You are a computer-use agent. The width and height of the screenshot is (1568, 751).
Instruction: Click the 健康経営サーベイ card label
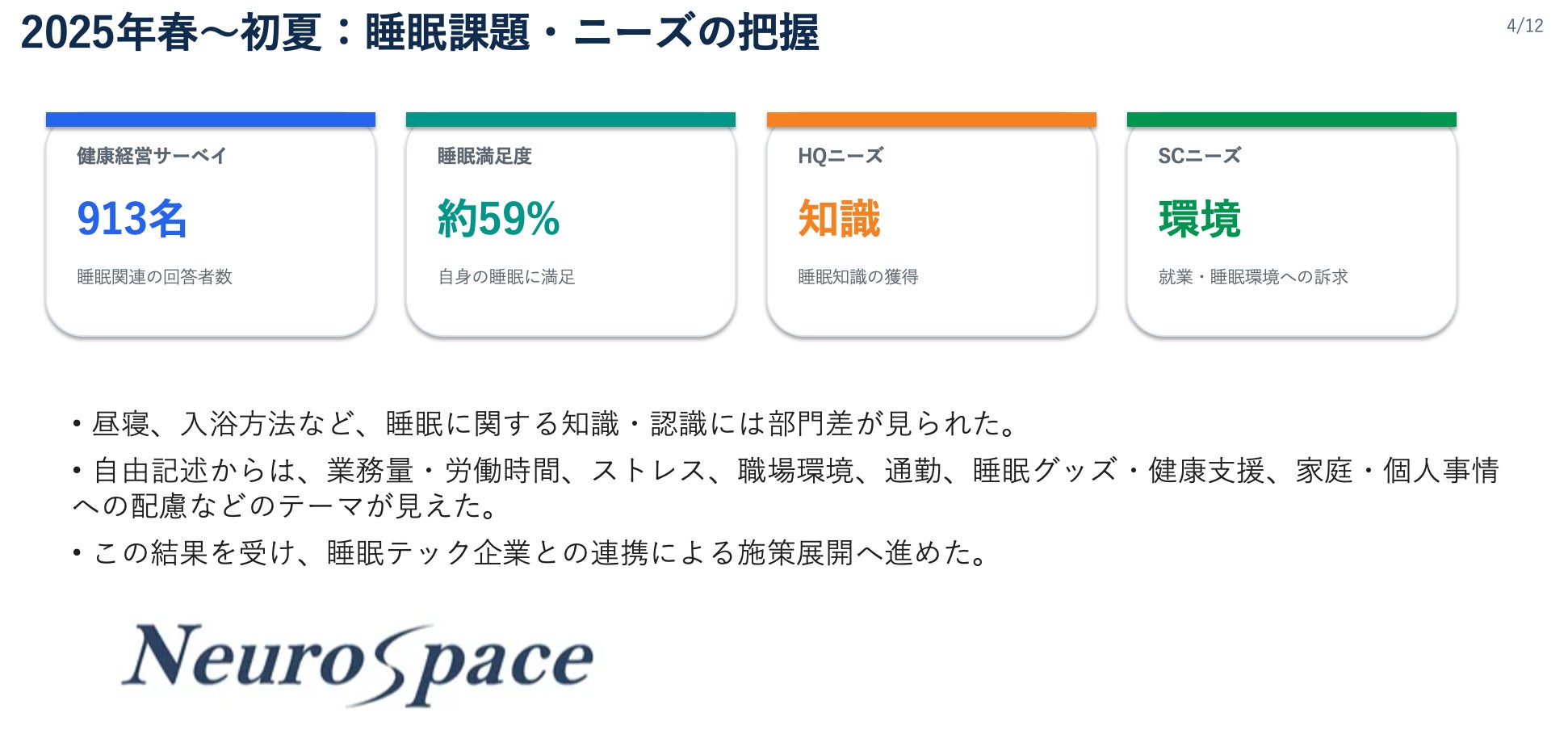tap(152, 156)
